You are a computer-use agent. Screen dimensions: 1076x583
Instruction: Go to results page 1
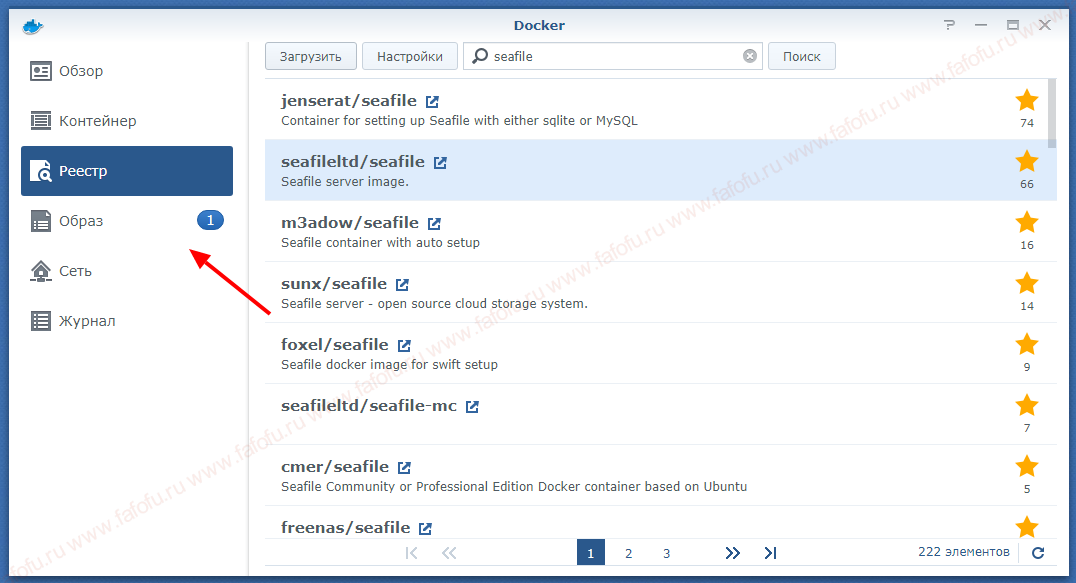[x=591, y=553]
